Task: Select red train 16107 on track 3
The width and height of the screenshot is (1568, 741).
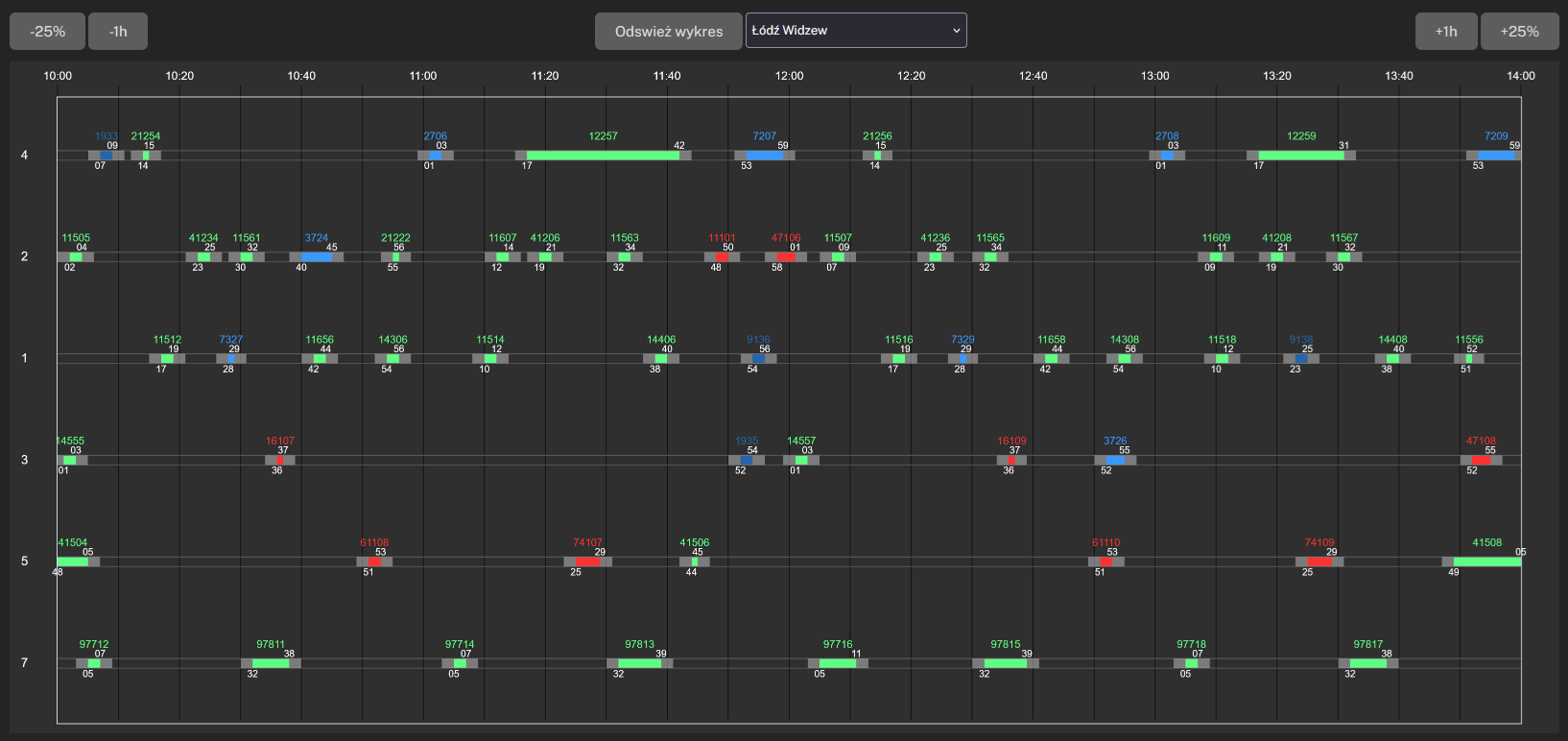Action: tap(280, 461)
